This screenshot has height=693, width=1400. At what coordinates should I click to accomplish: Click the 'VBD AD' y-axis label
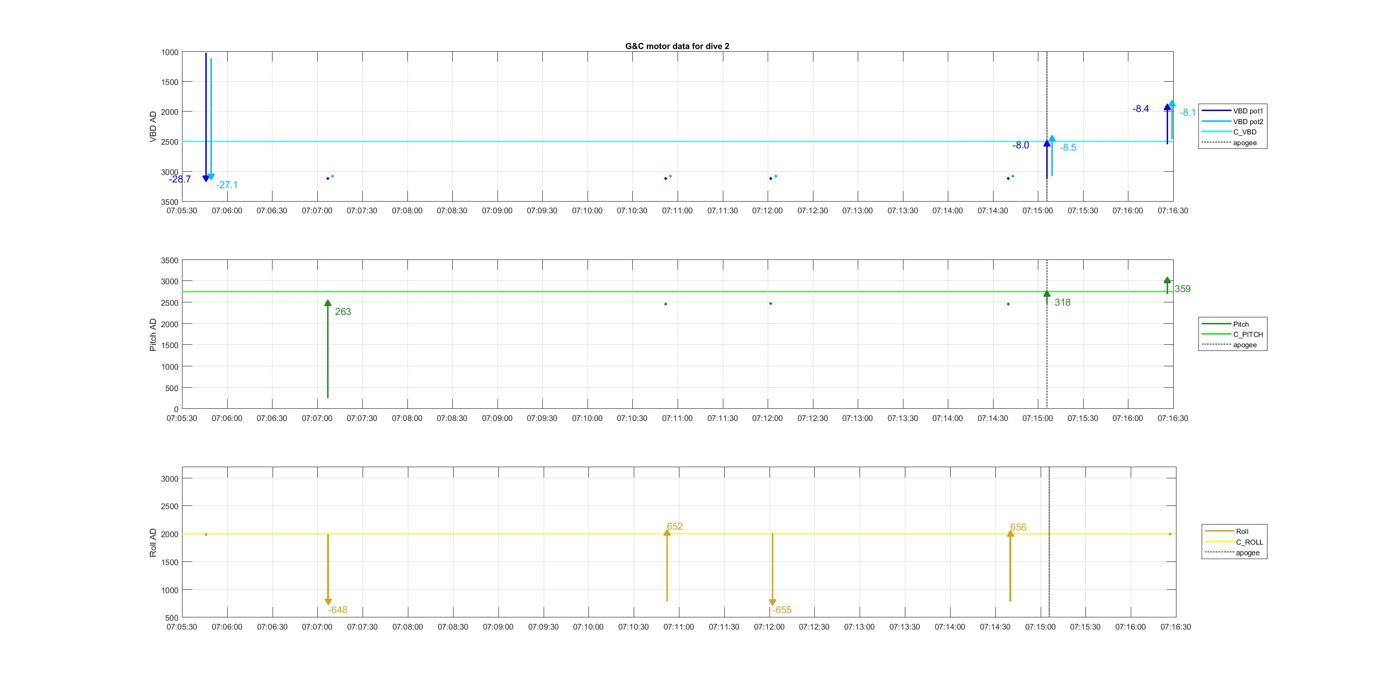[154, 126]
